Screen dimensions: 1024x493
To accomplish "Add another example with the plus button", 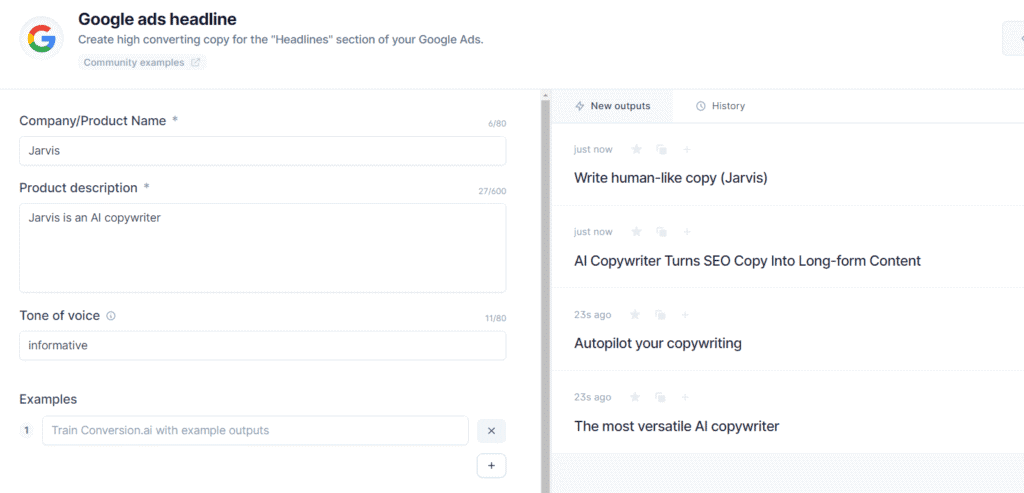I will point(491,466).
